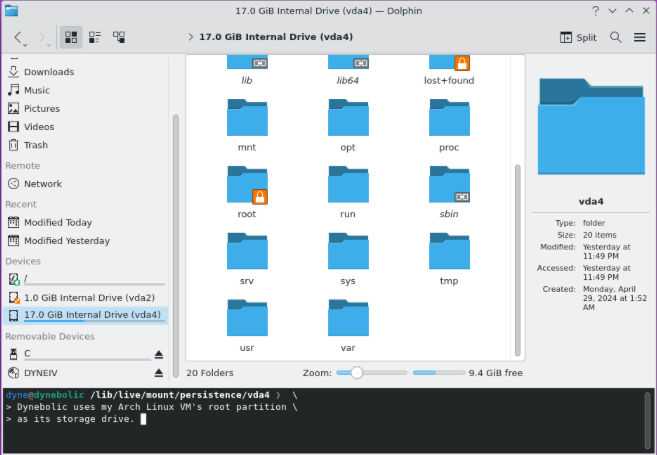Open the Dolphin window menu icon
The image size is (657, 455).
11,10
